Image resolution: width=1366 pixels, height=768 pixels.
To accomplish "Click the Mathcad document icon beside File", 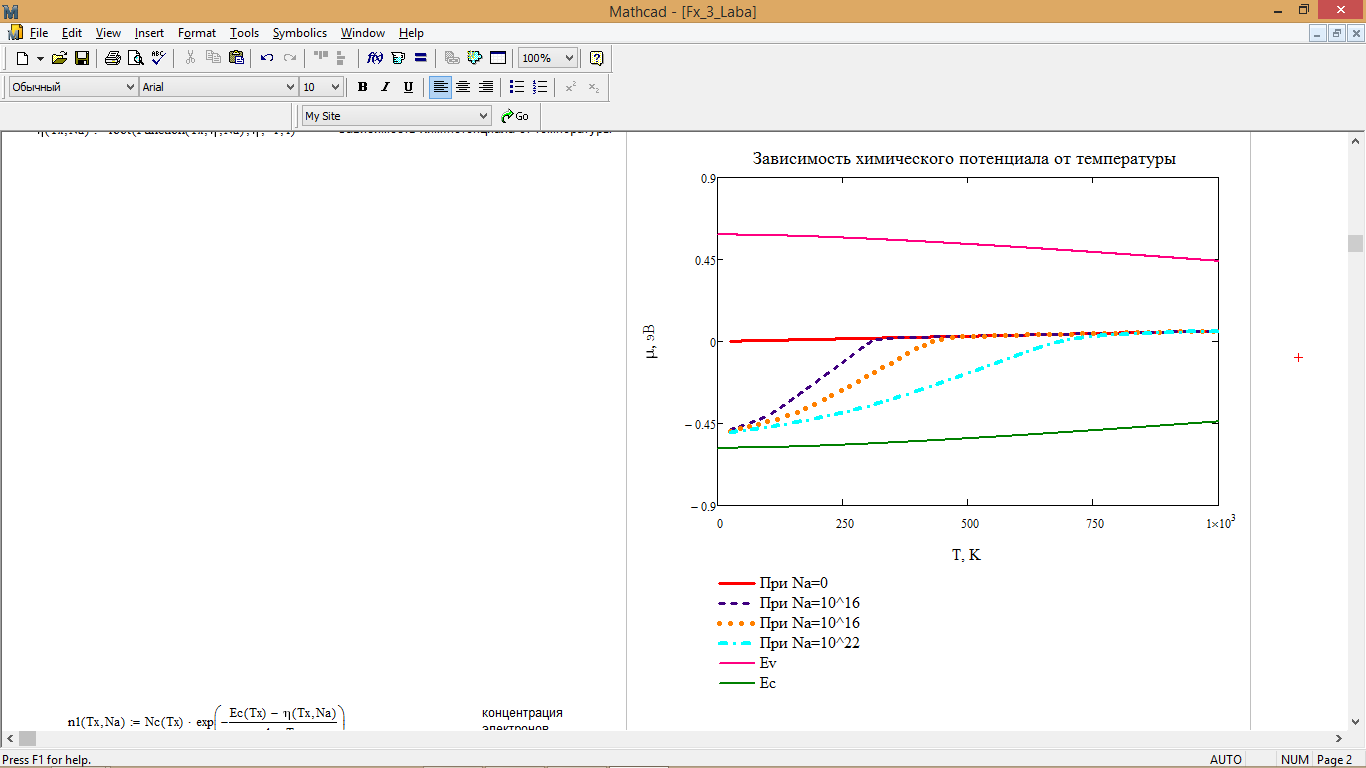I will [x=15, y=33].
